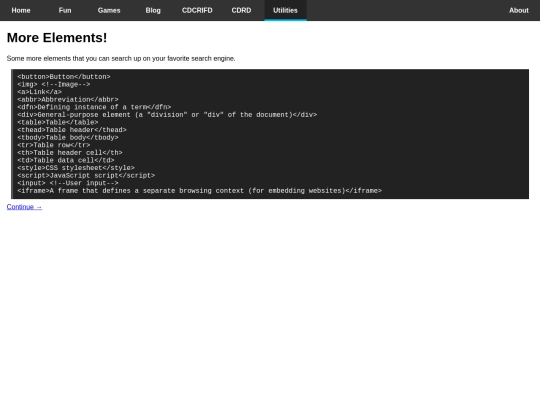This screenshot has height=405, width=540.
Task: Follow the Continue → link
Action: point(24,207)
